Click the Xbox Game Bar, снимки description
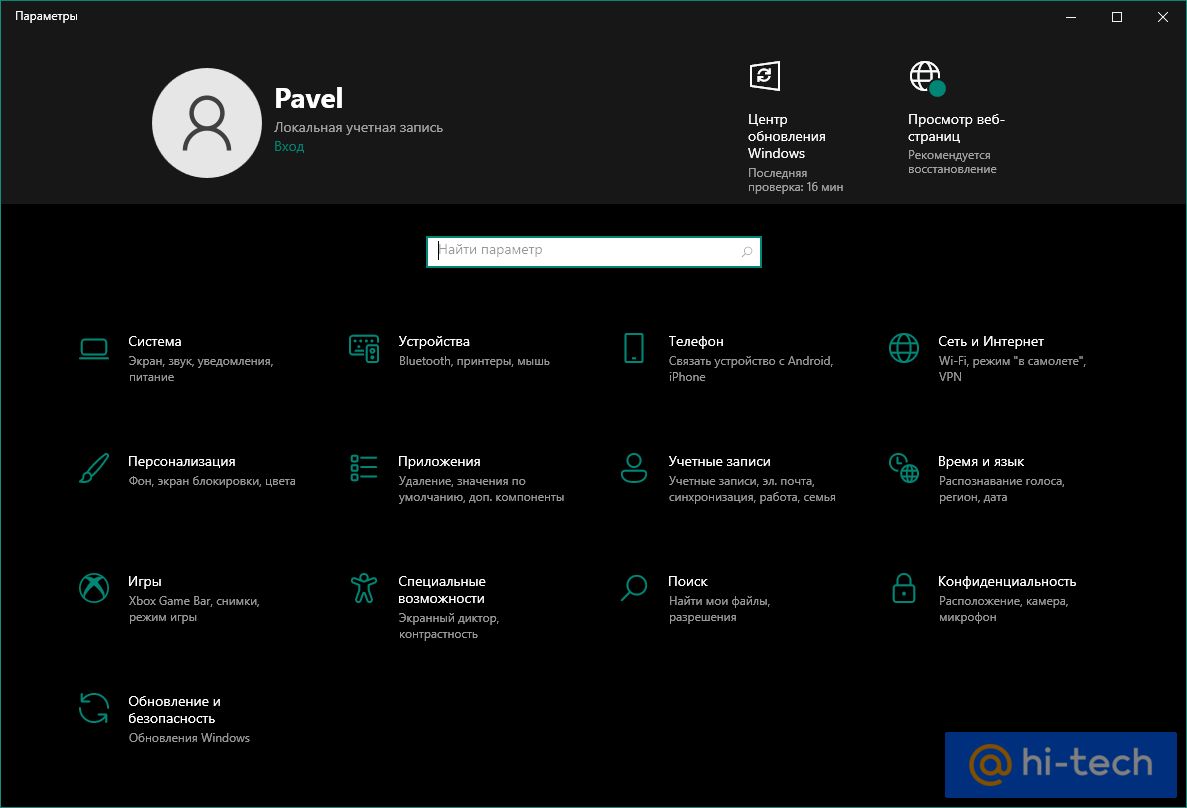 [194, 609]
